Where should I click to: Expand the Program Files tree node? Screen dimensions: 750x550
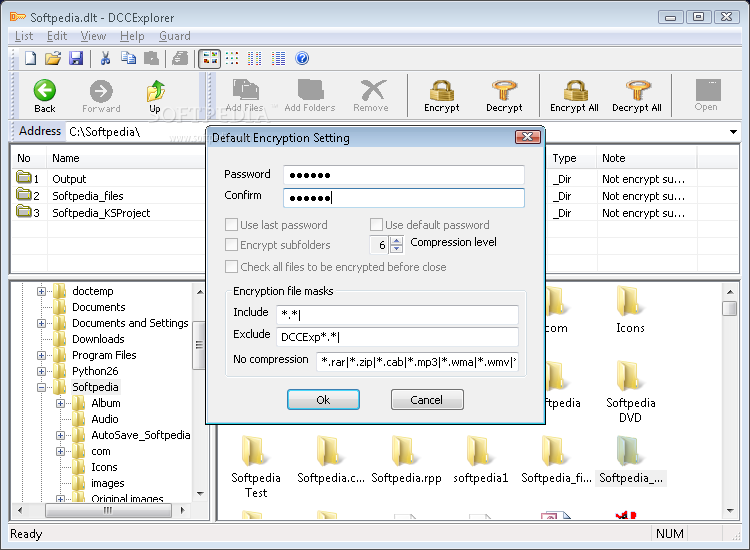(x=42, y=355)
